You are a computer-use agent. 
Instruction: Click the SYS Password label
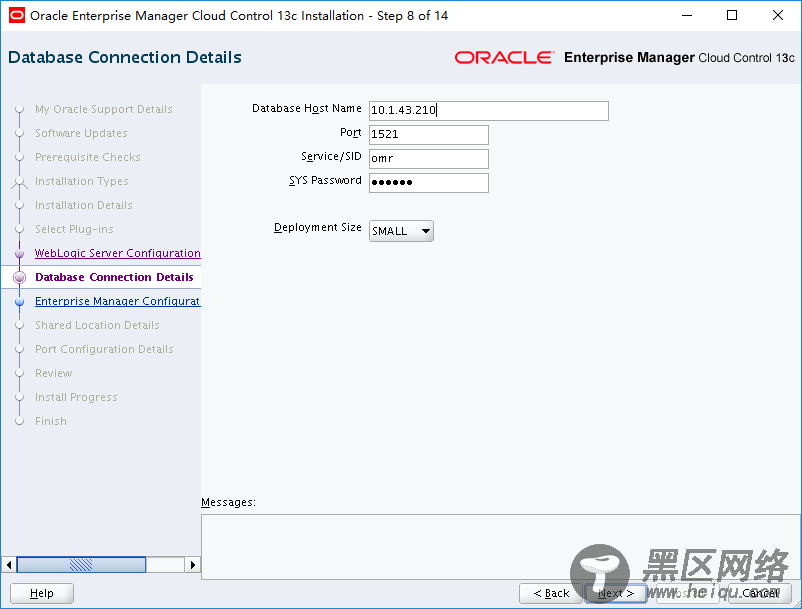coord(325,181)
